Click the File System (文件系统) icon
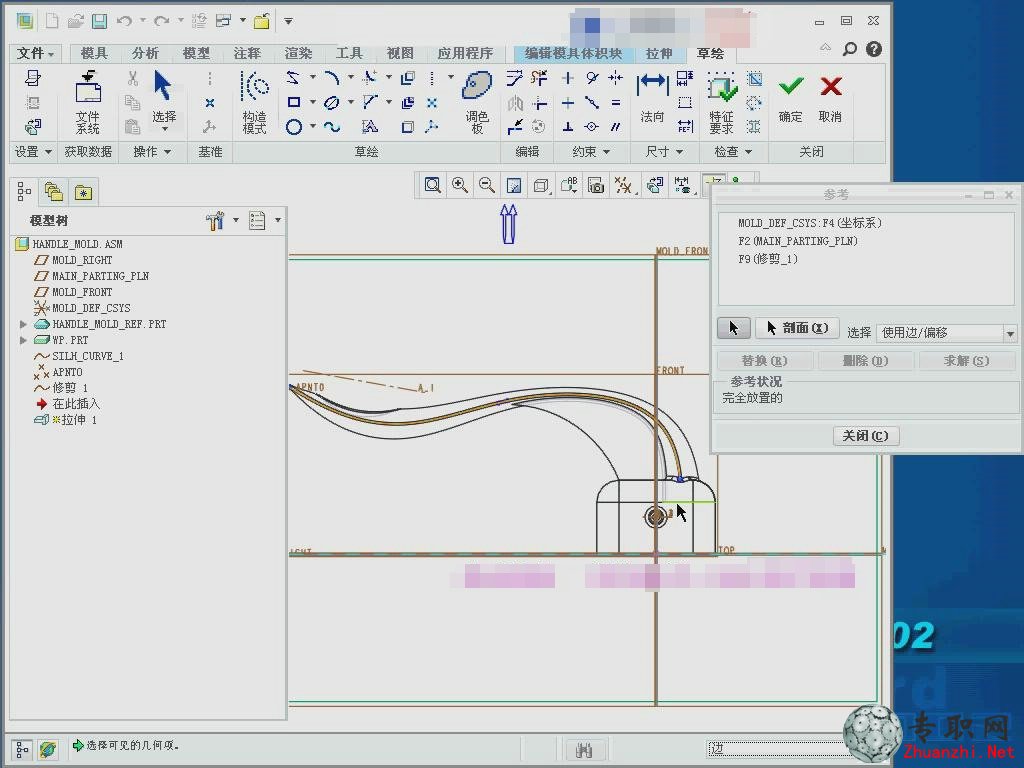 point(88,102)
